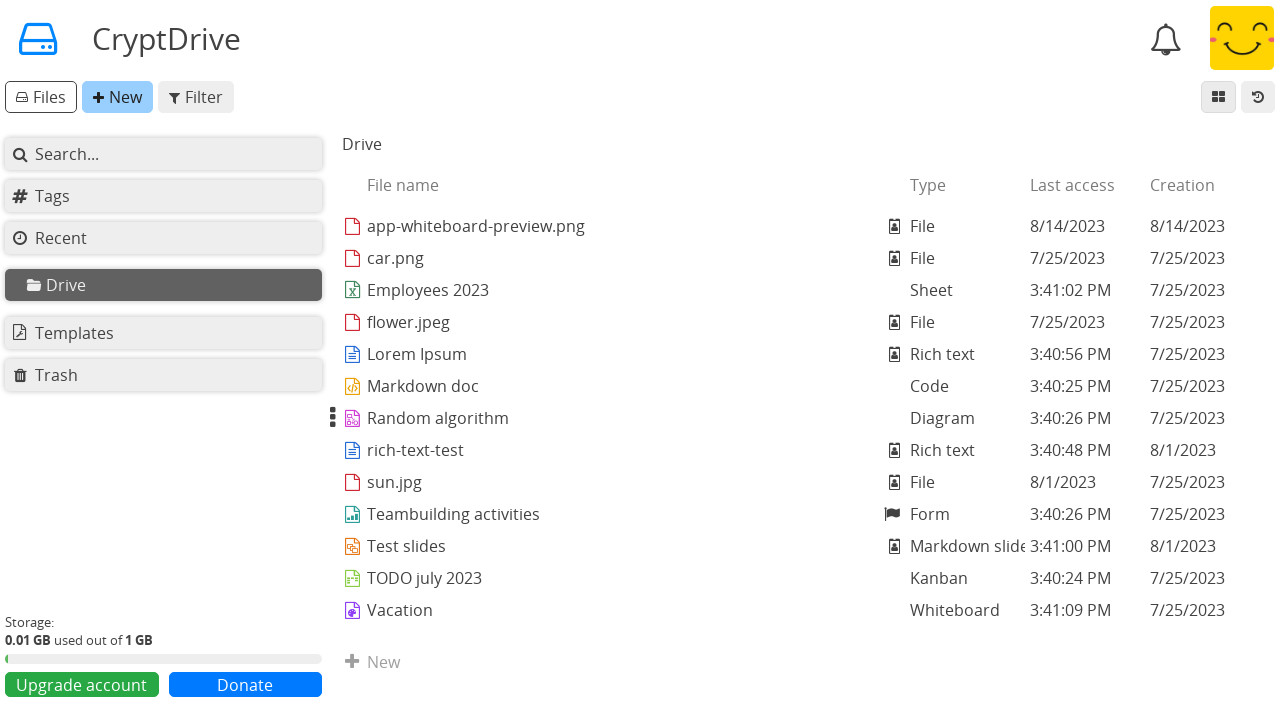Image resolution: width=1280 pixels, height=720 pixels.
Task: Click the Employees 2023 sheet icon
Action: 352,290
